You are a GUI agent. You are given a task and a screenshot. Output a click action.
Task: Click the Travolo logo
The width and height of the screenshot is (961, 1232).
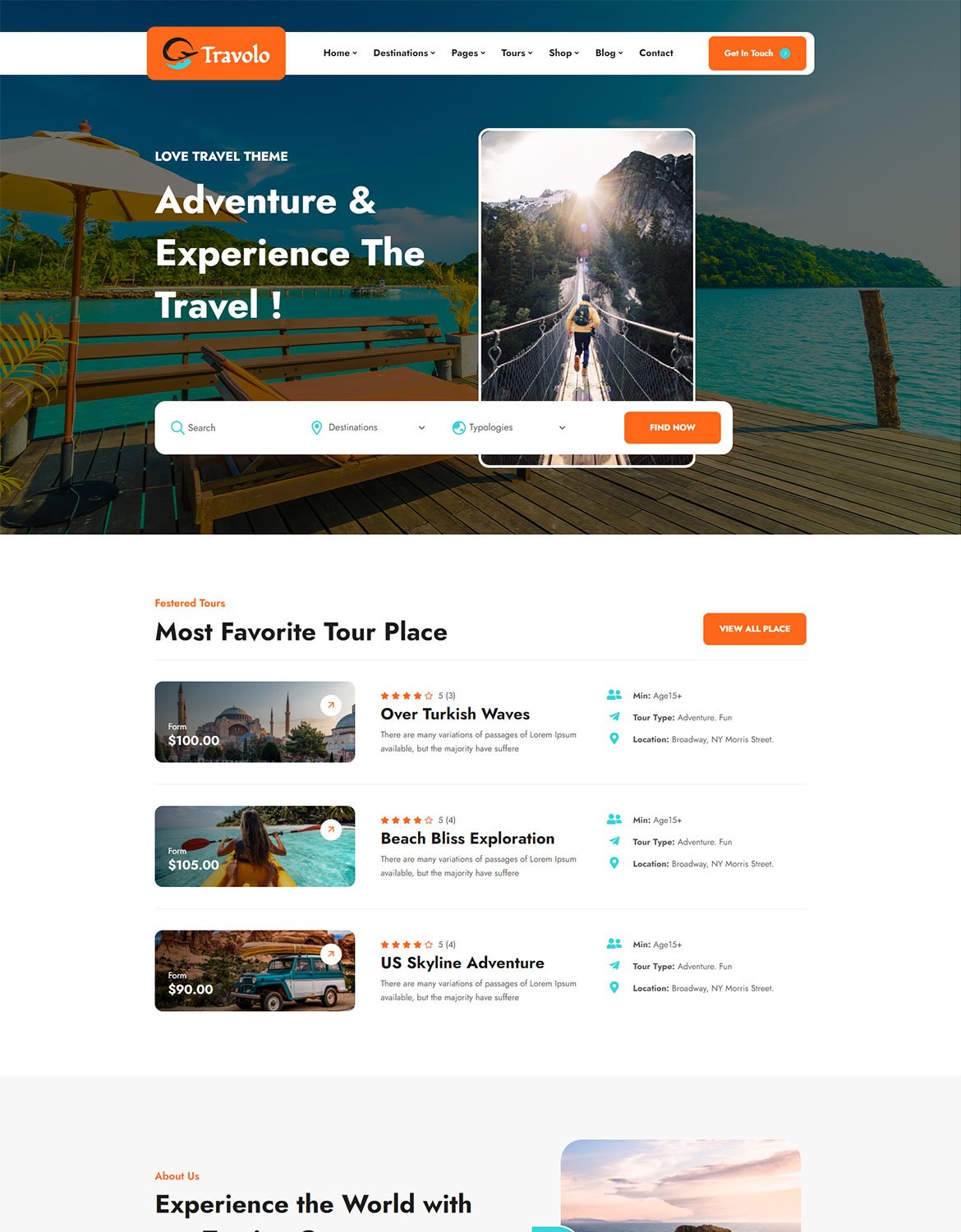(x=216, y=53)
